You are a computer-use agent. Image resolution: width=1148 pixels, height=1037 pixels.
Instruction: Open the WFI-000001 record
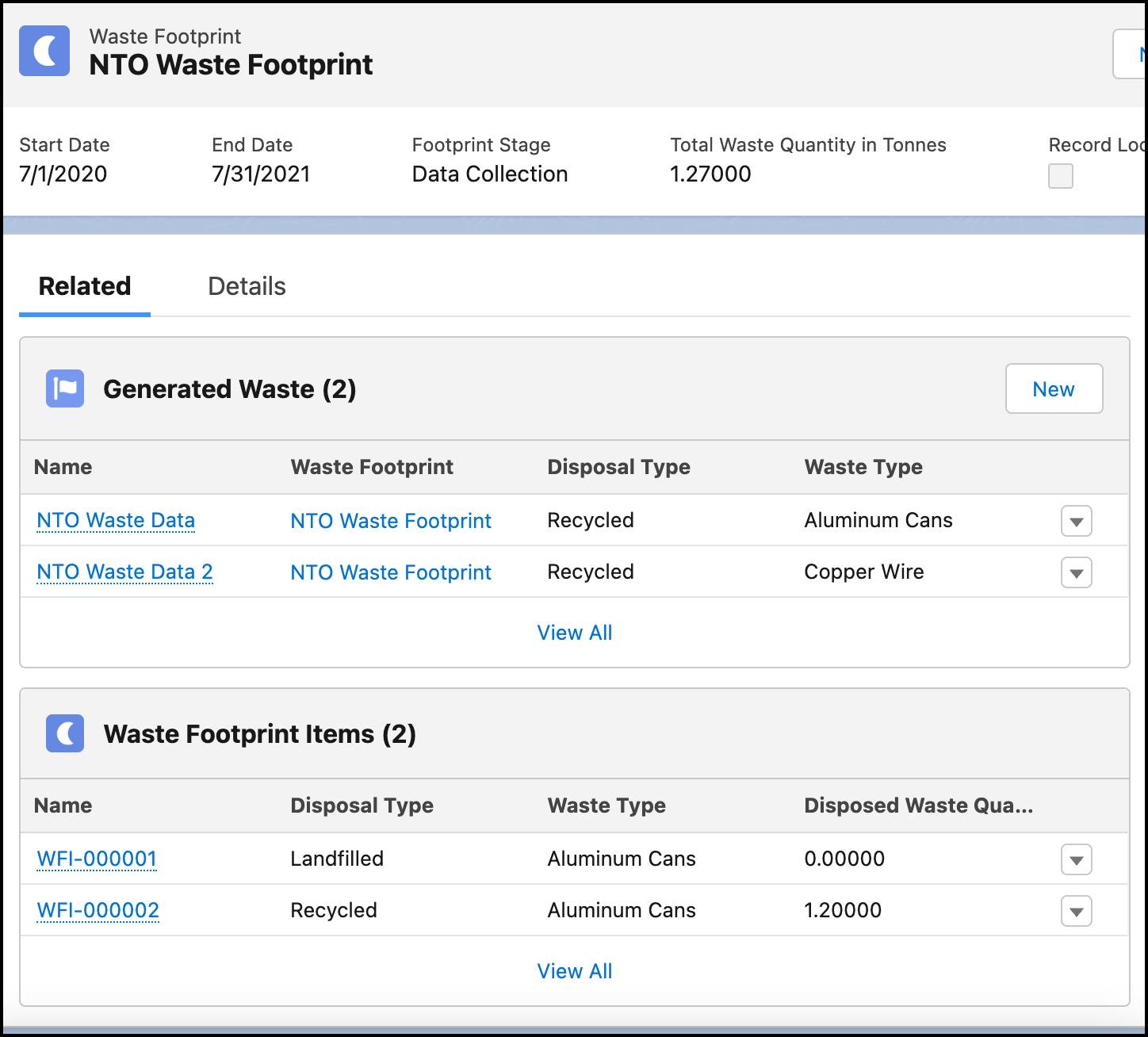(x=96, y=859)
